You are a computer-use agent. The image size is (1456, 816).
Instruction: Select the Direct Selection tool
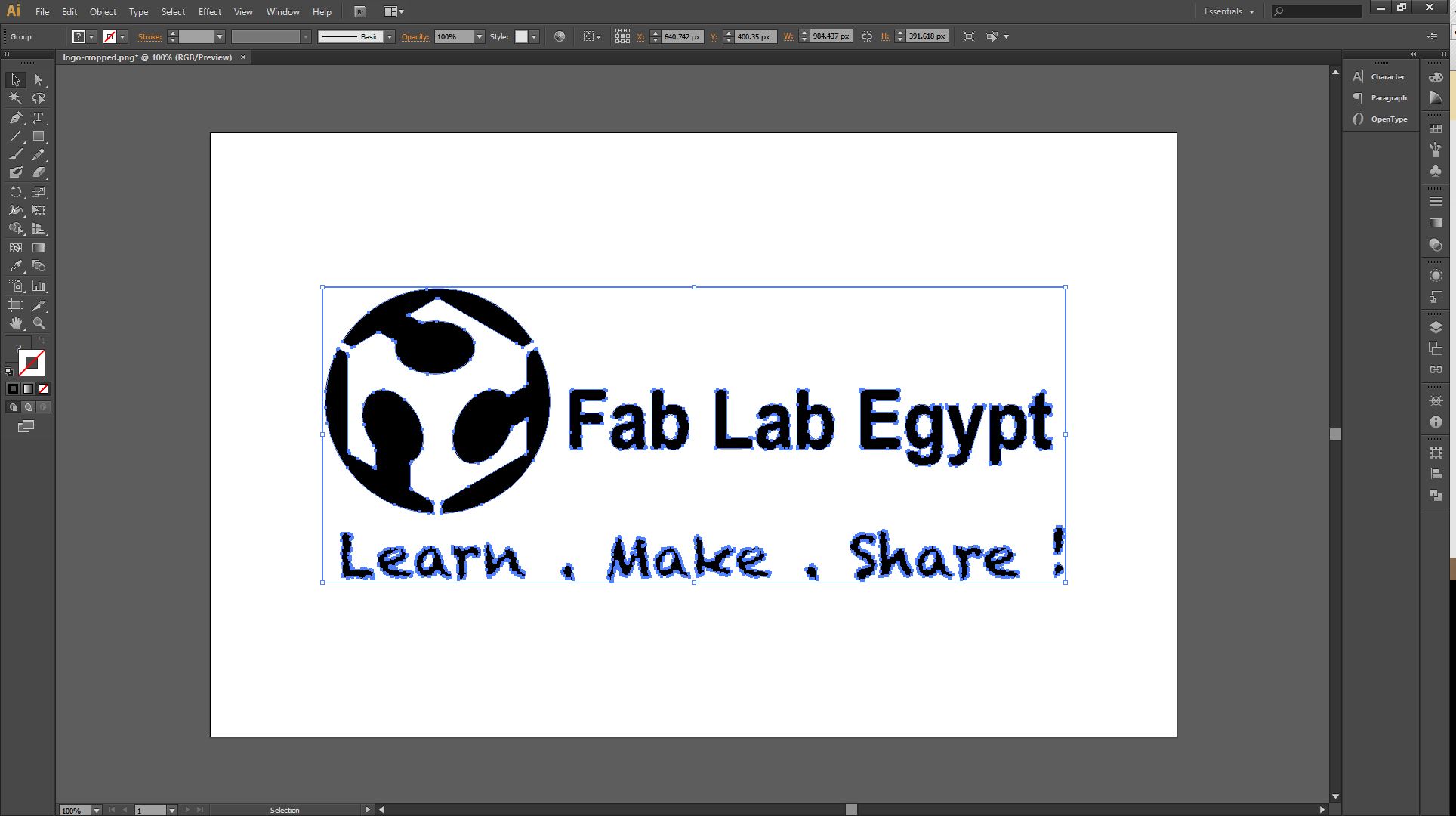point(39,80)
